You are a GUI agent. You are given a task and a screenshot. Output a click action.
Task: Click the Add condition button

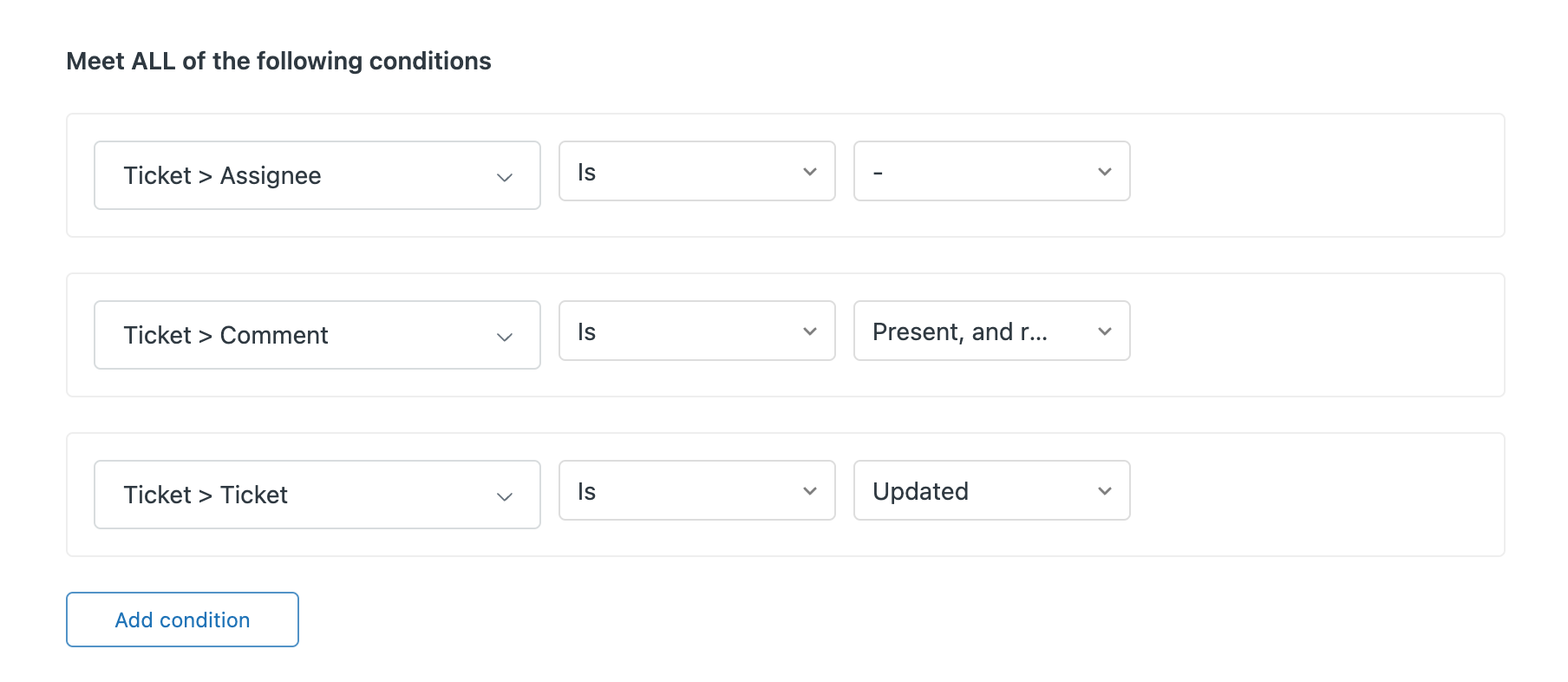click(x=182, y=620)
